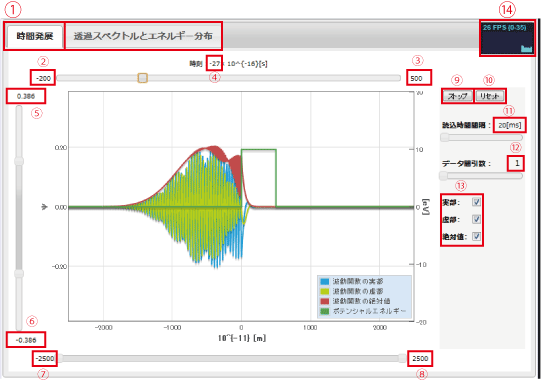Image resolution: width=541 pixels, height=383 pixels.
Task: Switch to 透過スペクトルとエネルギー分布 tab
Action: click(143, 36)
